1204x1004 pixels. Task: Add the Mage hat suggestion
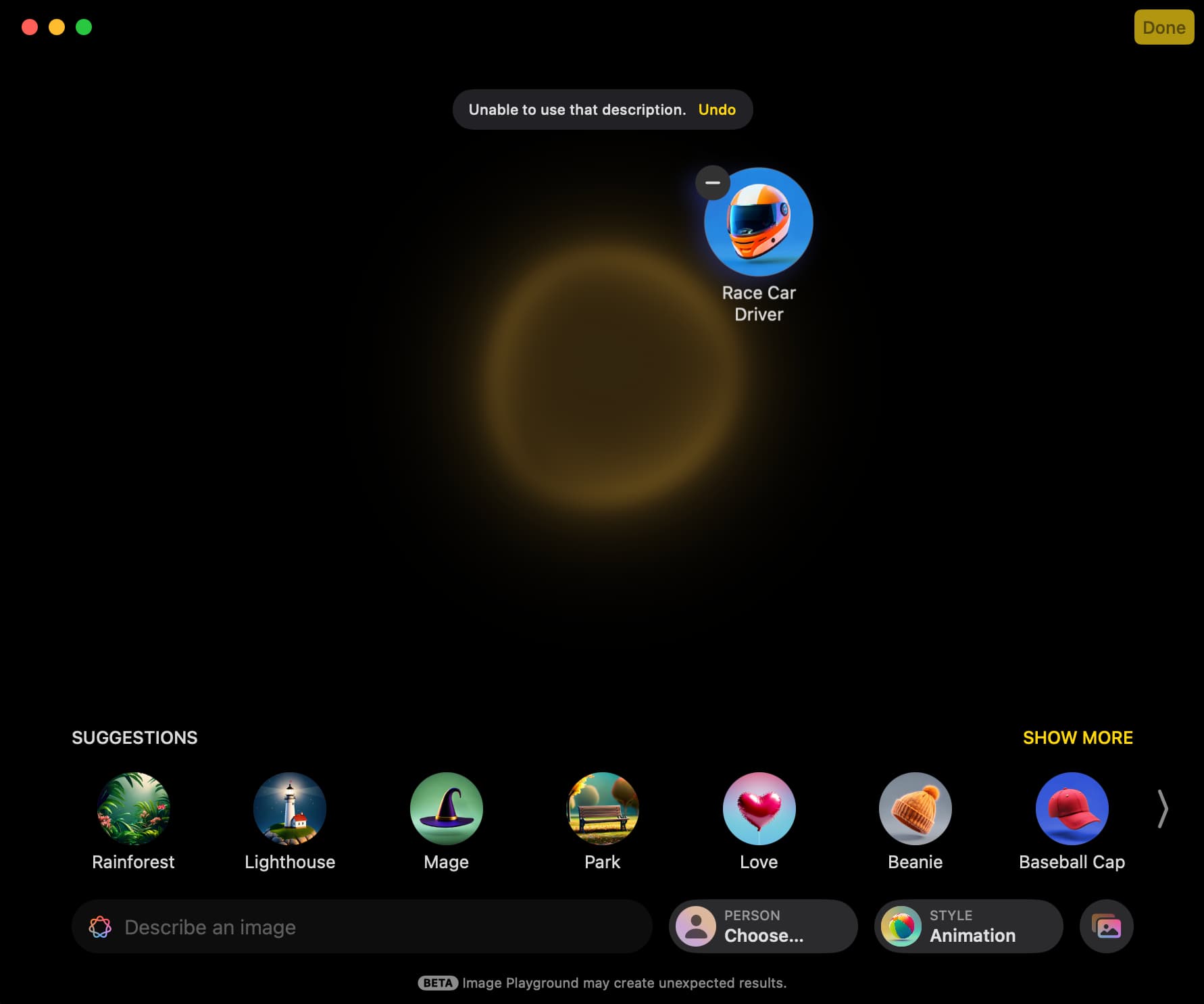[x=447, y=809]
